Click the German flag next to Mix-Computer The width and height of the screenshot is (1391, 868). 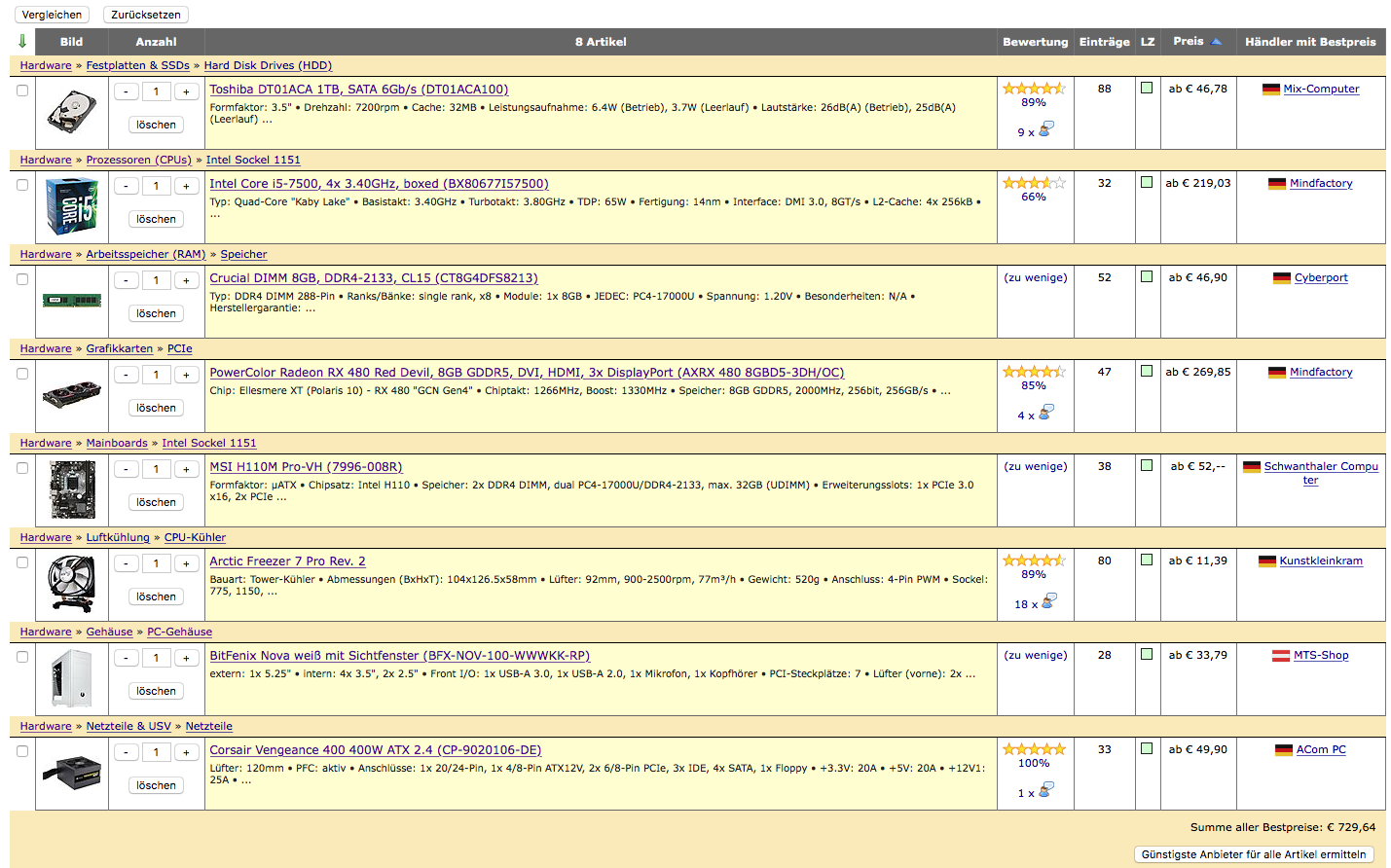1271,90
